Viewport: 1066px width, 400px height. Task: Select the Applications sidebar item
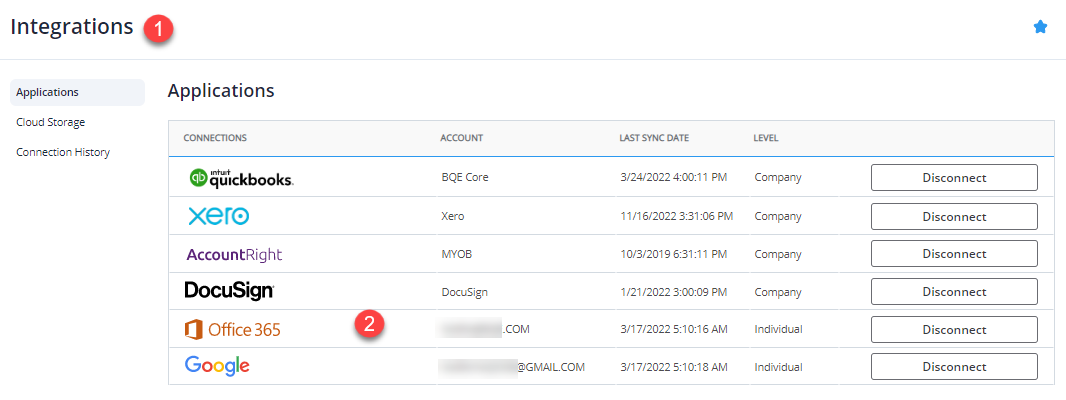[77, 92]
